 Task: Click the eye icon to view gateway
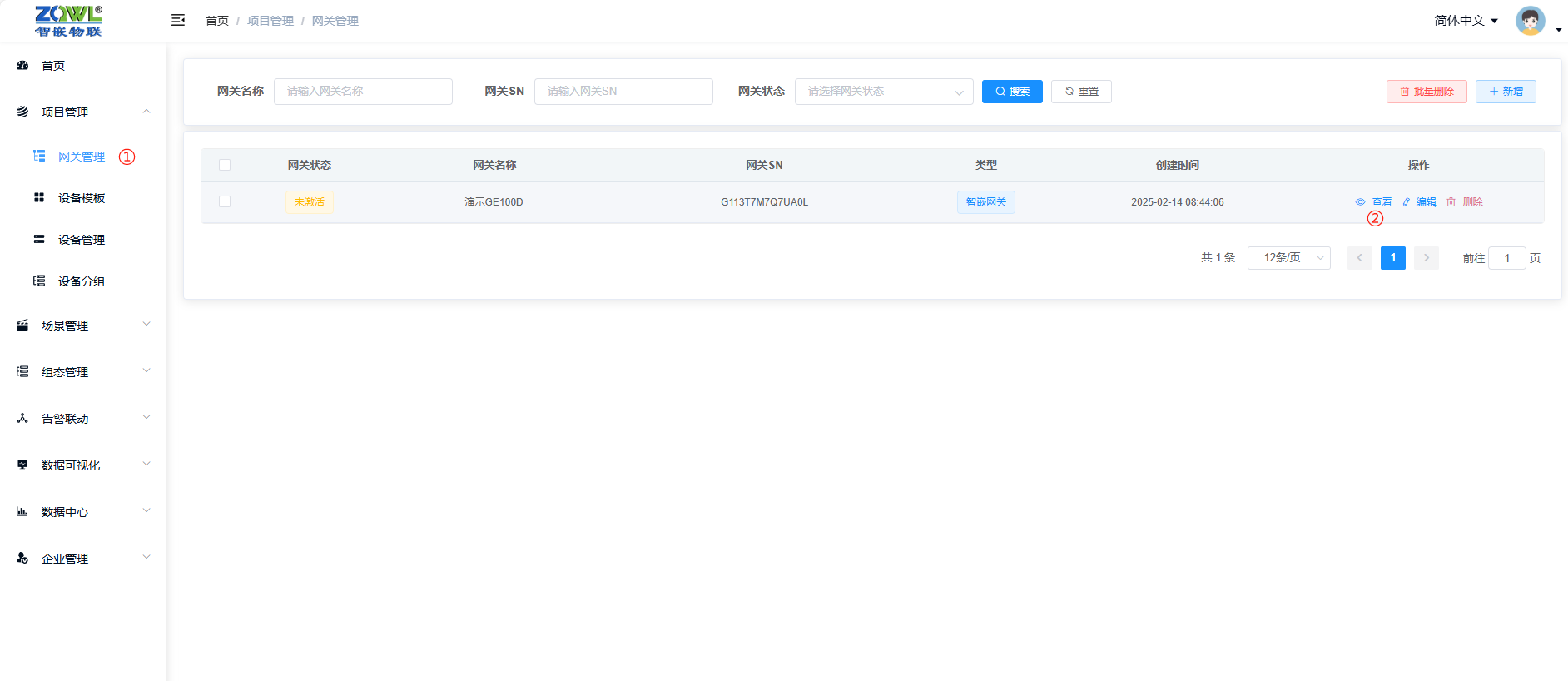[x=1360, y=202]
